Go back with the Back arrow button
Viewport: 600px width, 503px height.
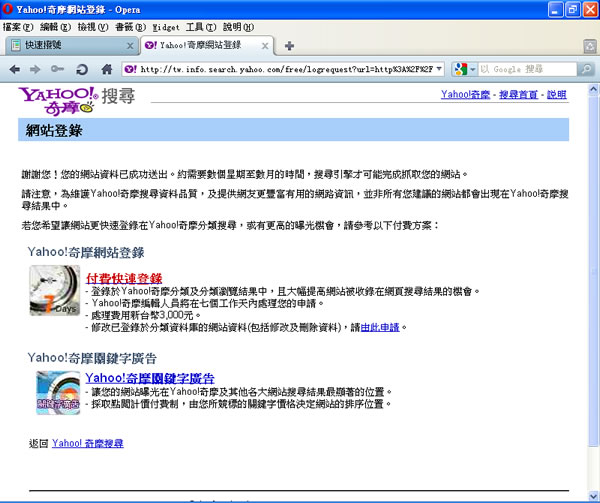tap(15, 69)
